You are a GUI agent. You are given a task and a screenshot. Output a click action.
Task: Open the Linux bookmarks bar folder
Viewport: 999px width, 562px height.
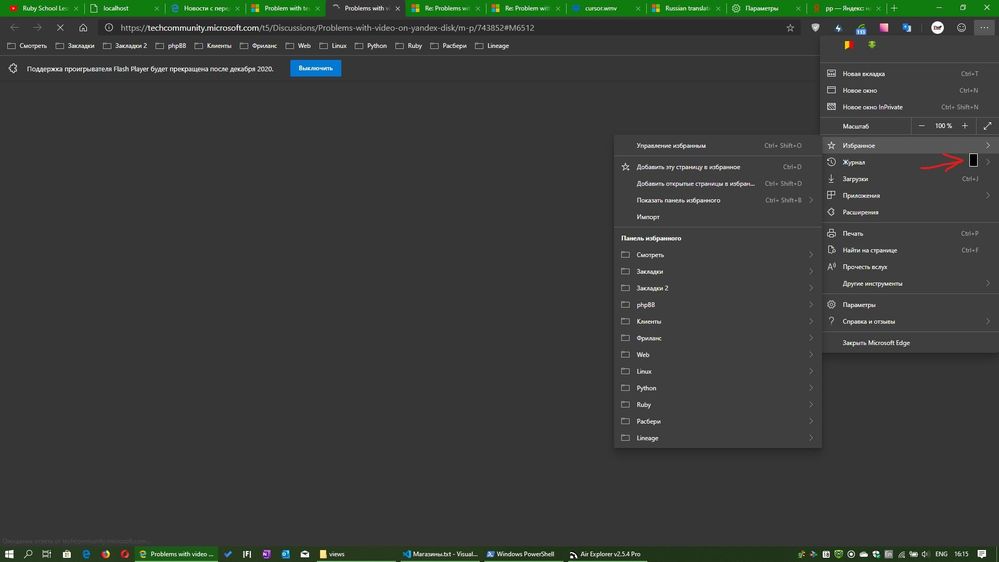click(333, 46)
